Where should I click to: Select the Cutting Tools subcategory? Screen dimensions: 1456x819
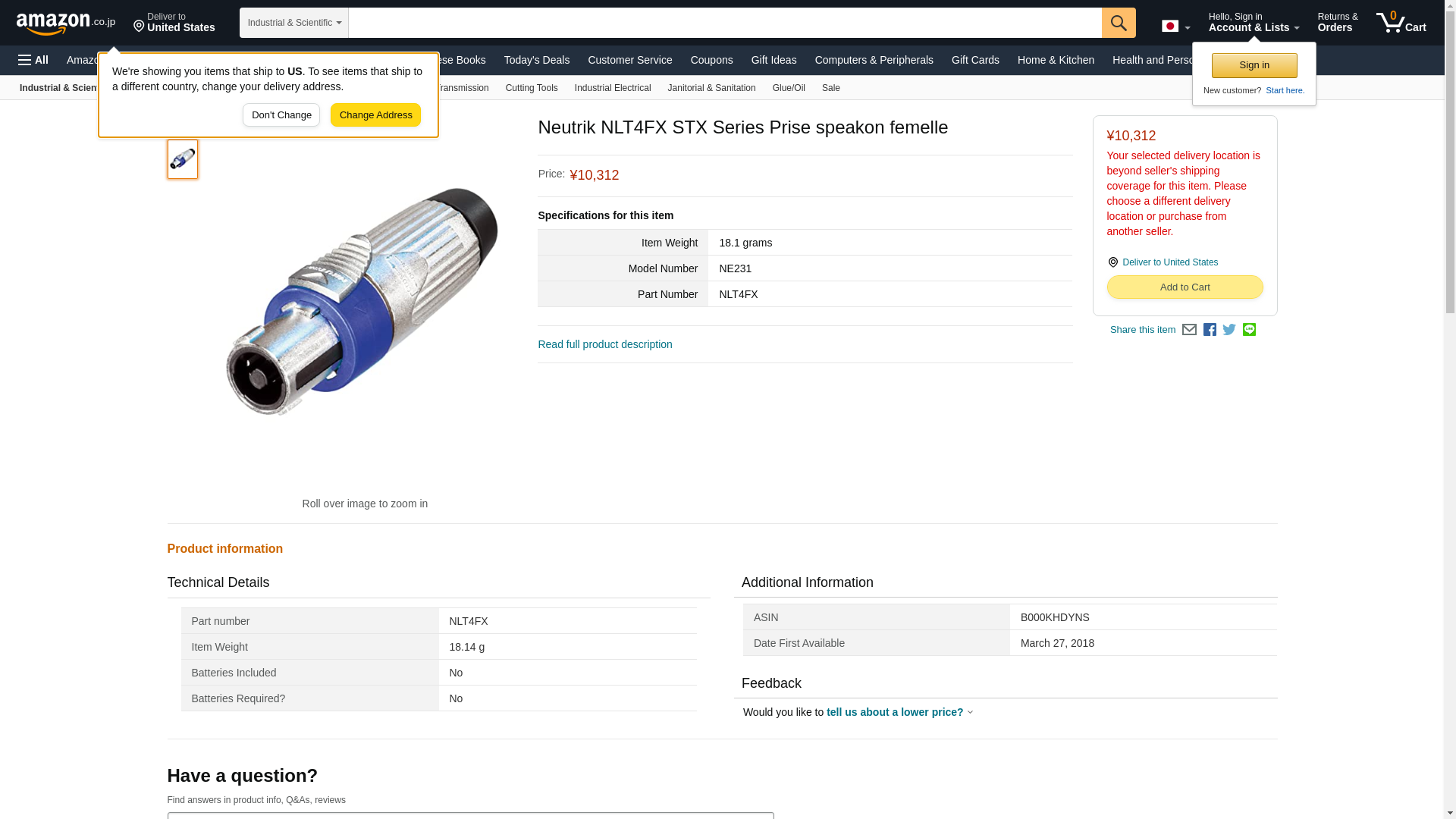point(531,88)
